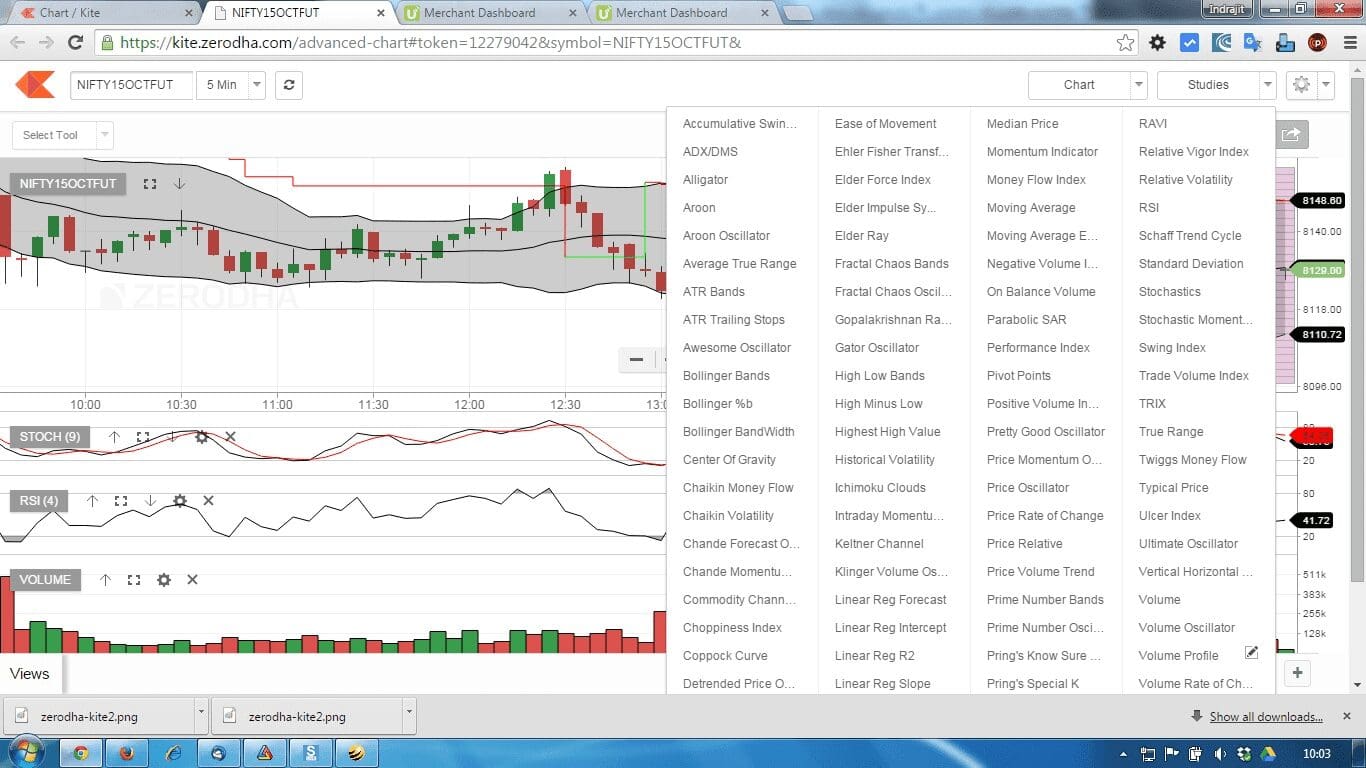The width and height of the screenshot is (1366, 768).
Task: Expand the Select Tool dropdown
Action: point(62,135)
